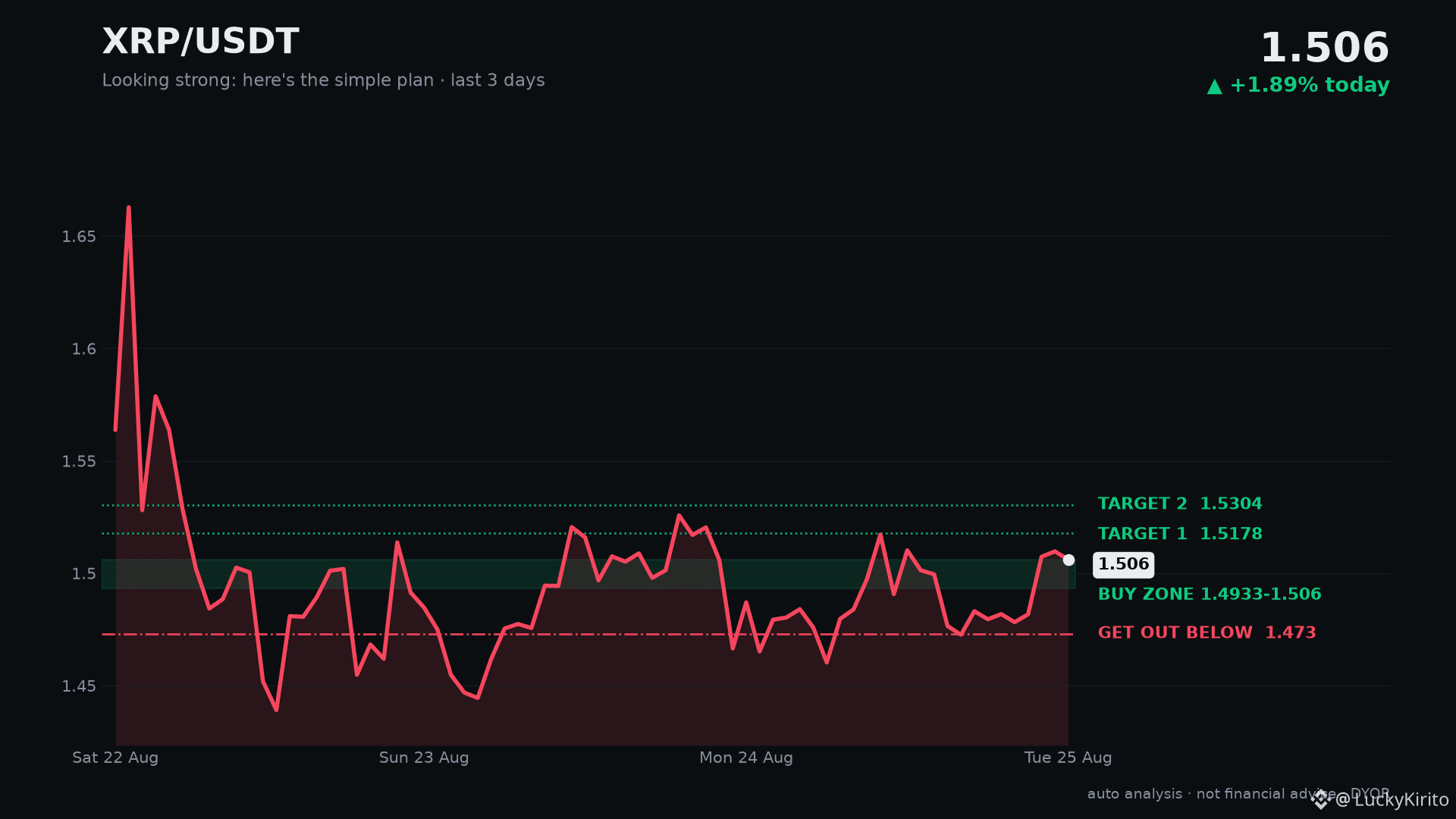Viewport: 1456px width, 819px height.
Task: Click the 1.65 y-axis label
Action: pos(79,237)
